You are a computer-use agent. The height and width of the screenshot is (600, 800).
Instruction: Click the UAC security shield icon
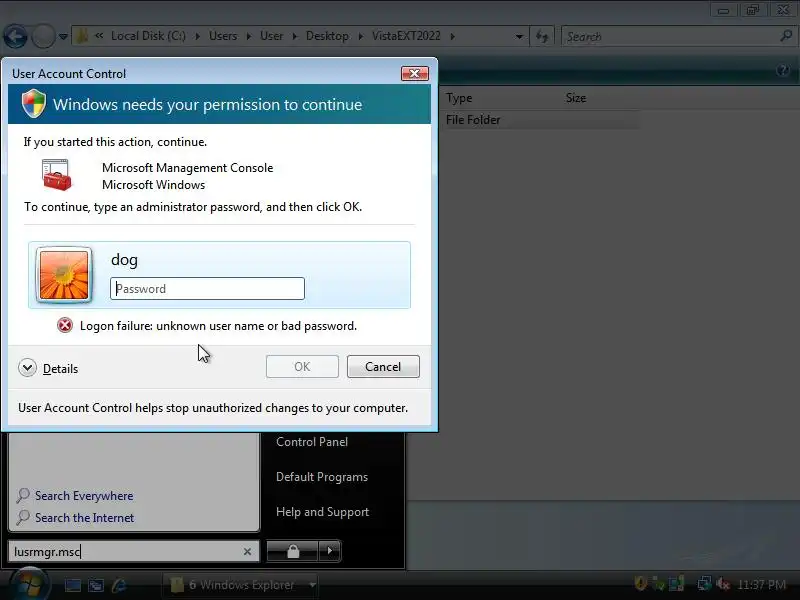pos(34,104)
